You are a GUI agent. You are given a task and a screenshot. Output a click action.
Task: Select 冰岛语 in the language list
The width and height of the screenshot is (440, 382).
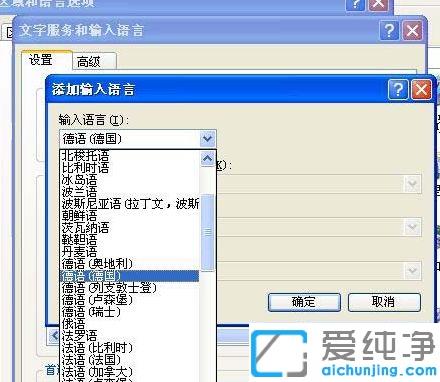[130, 180]
